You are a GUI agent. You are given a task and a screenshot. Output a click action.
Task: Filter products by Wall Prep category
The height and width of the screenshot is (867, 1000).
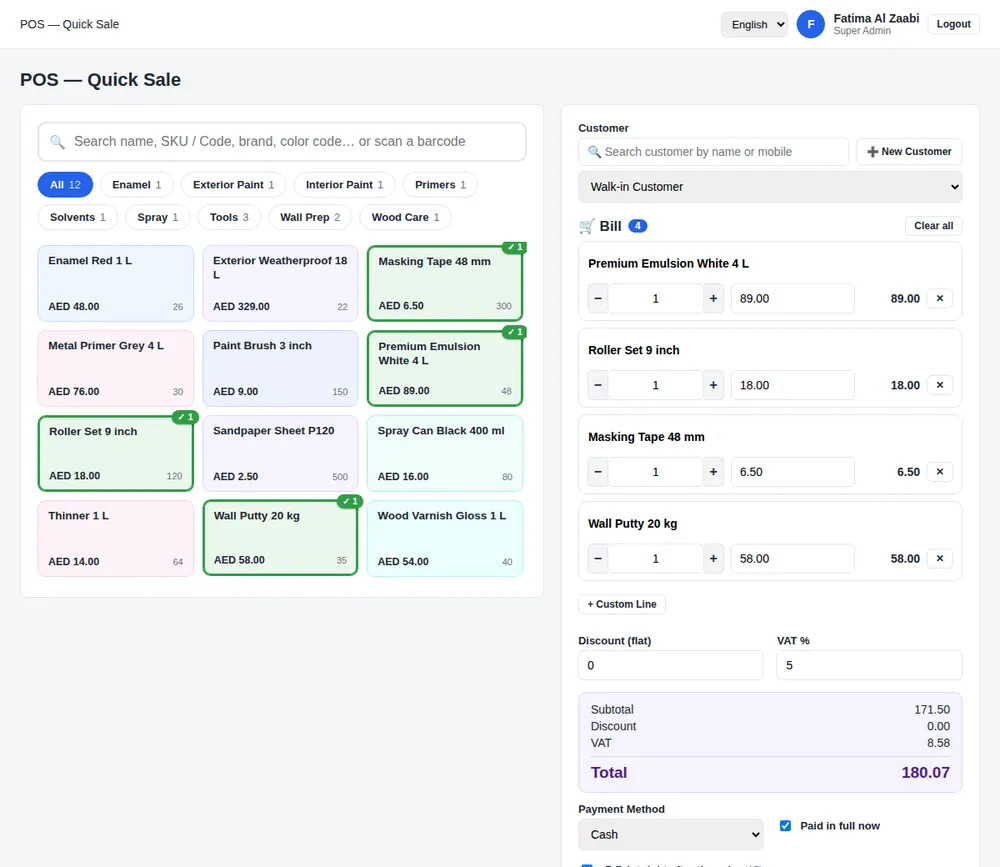point(310,217)
